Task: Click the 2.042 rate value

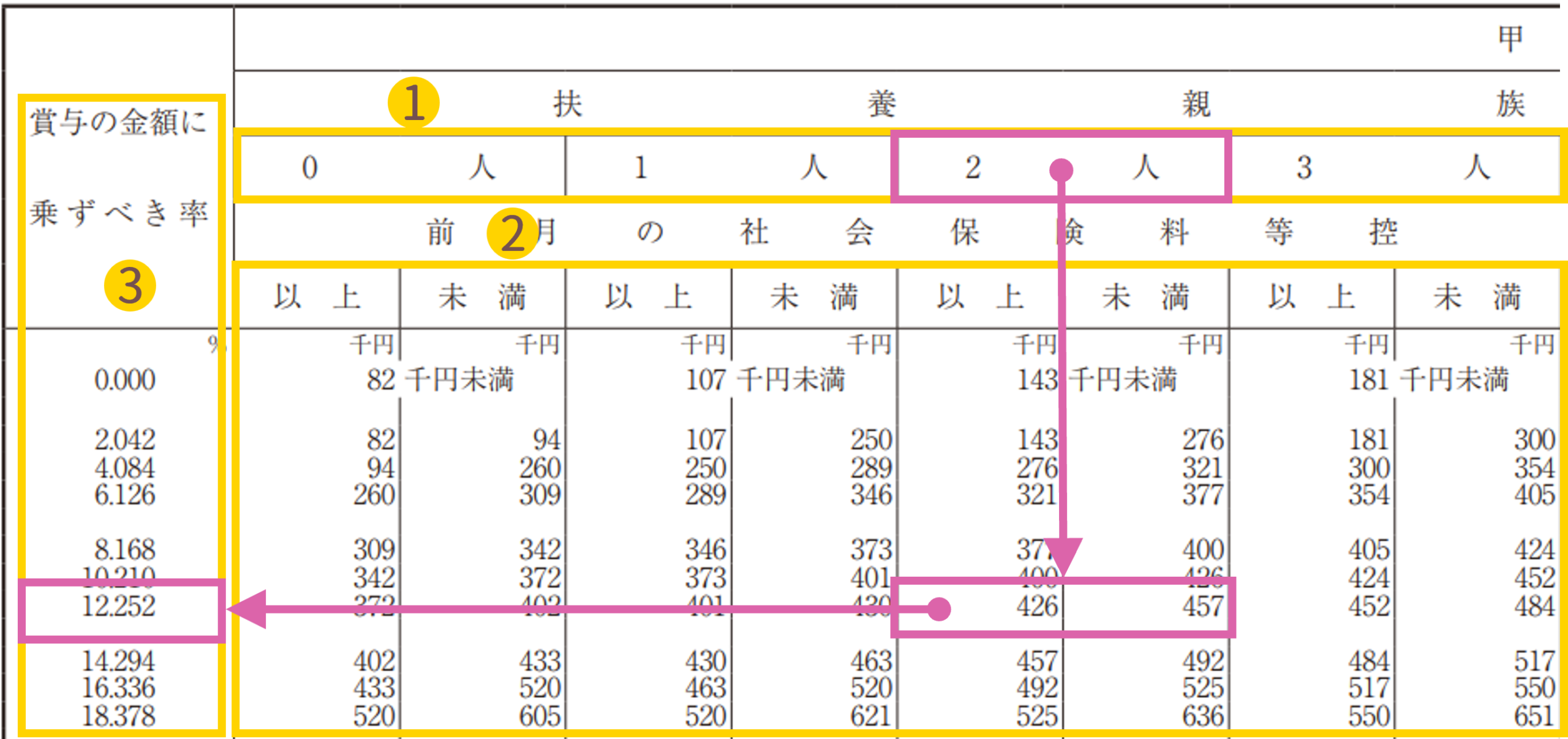Action: click(124, 440)
